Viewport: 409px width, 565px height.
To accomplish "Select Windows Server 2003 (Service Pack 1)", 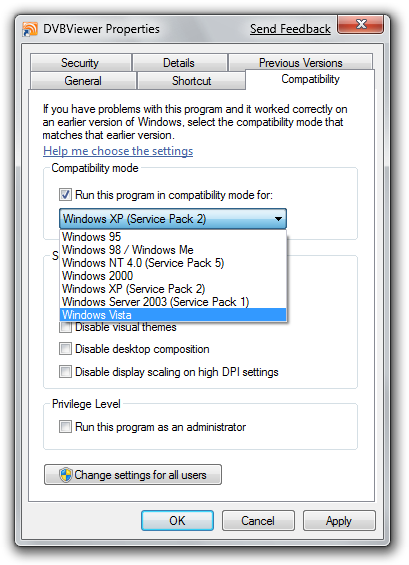I will pyautogui.click(x=173, y=302).
